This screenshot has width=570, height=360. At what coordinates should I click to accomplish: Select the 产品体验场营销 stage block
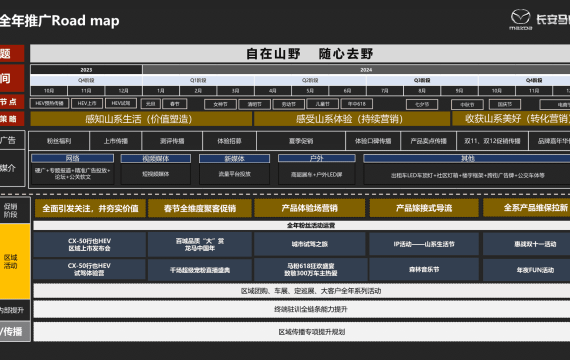tap(309, 208)
